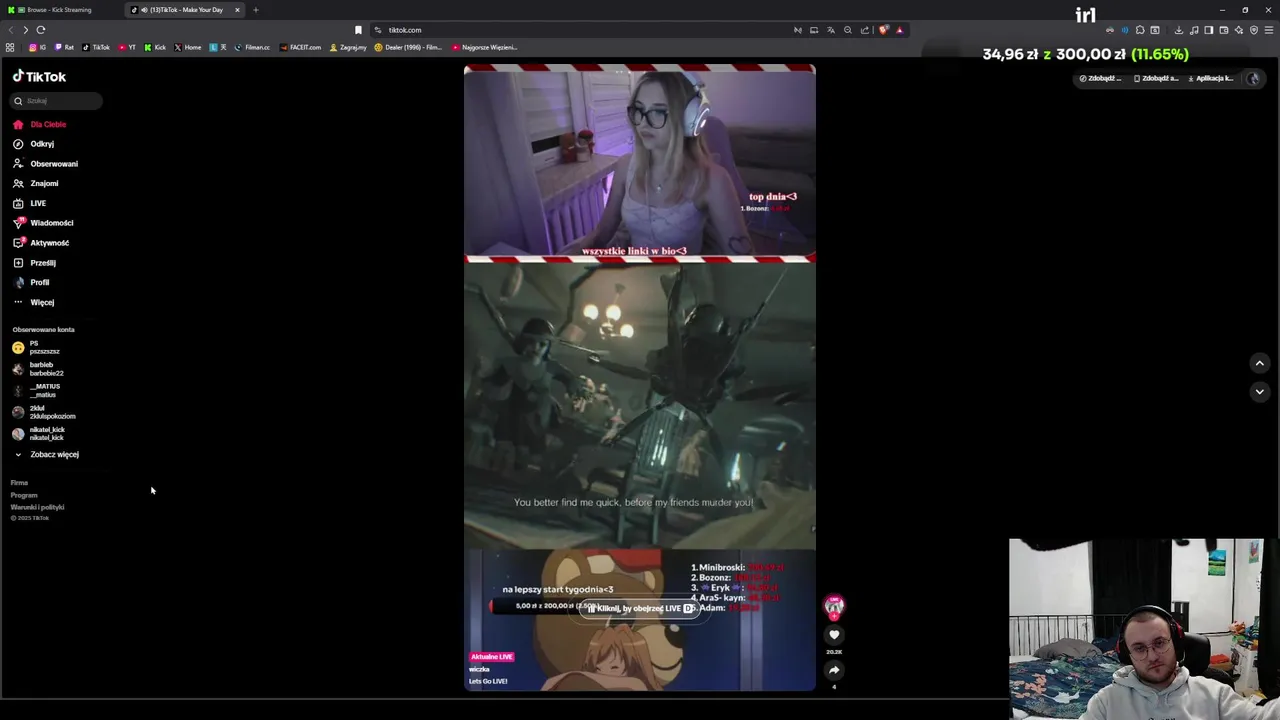1280x720 pixels.
Task: Click the Program footer link
Action: [x=24, y=495]
